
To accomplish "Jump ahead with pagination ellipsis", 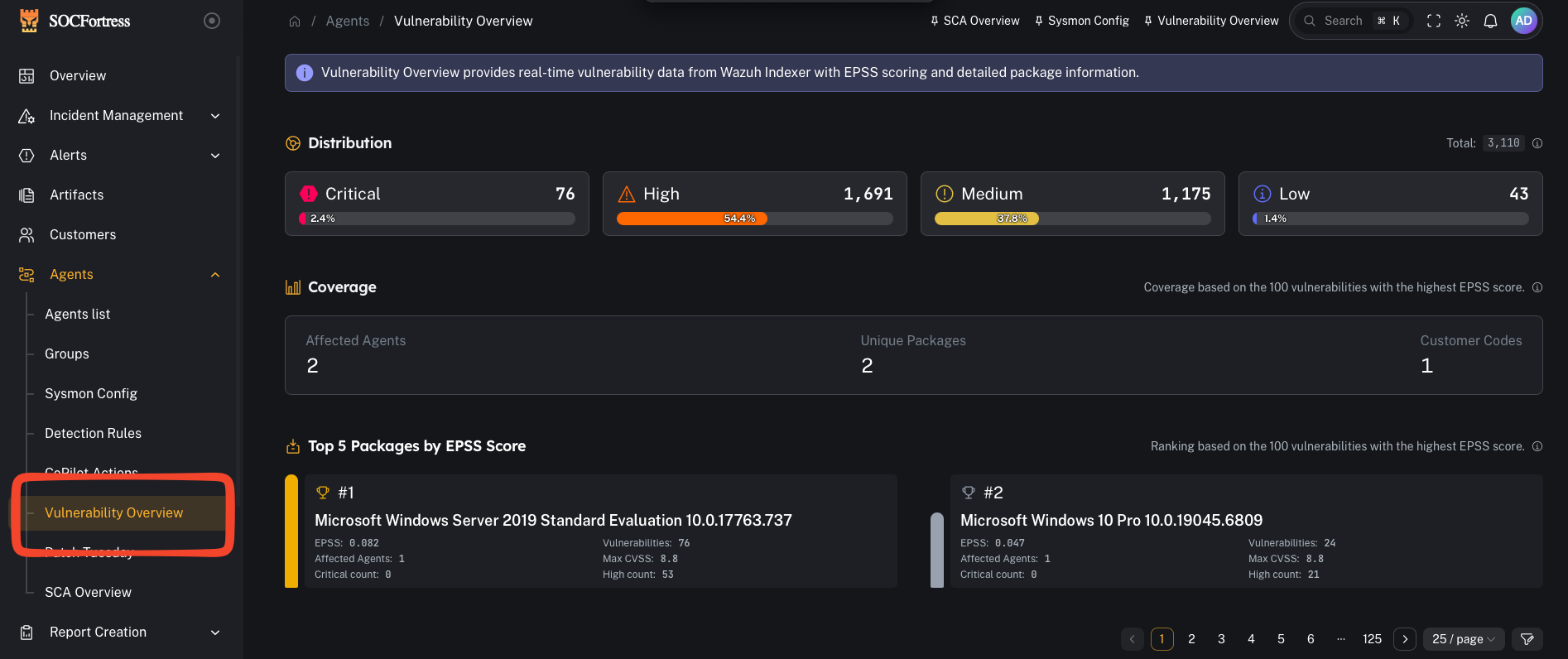I will 1341,639.
